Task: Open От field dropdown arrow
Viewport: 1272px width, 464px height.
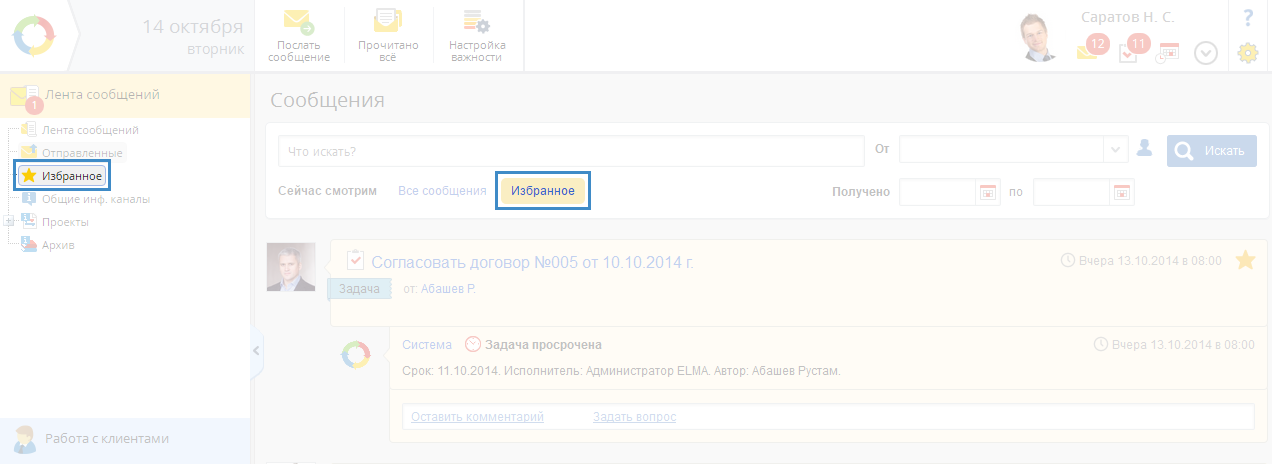Action: click(1116, 150)
